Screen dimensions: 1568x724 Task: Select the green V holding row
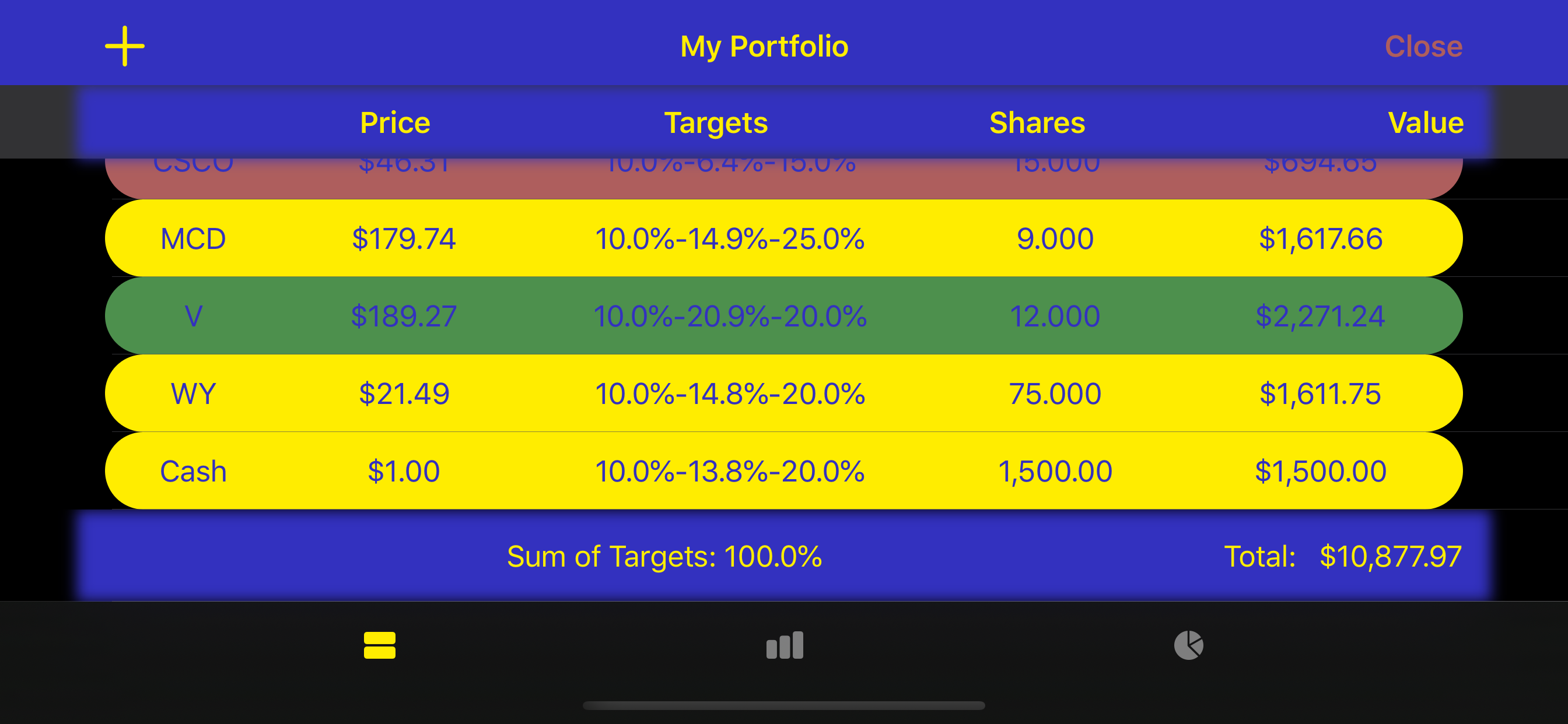click(x=783, y=316)
